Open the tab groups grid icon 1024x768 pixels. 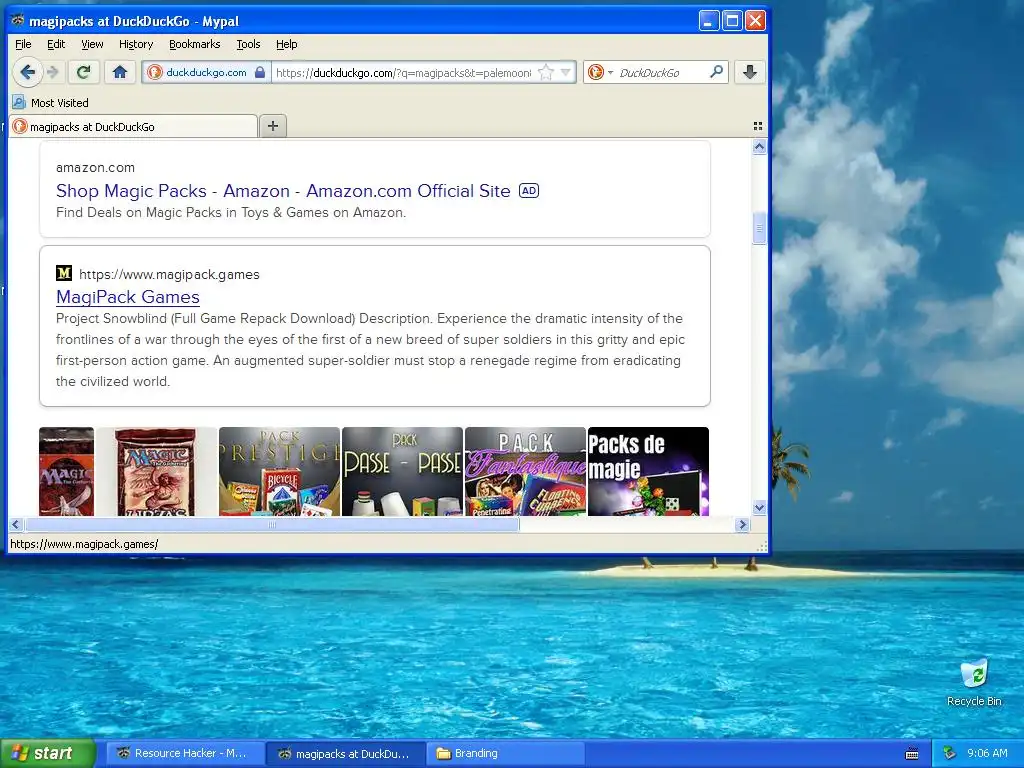click(x=758, y=126)
